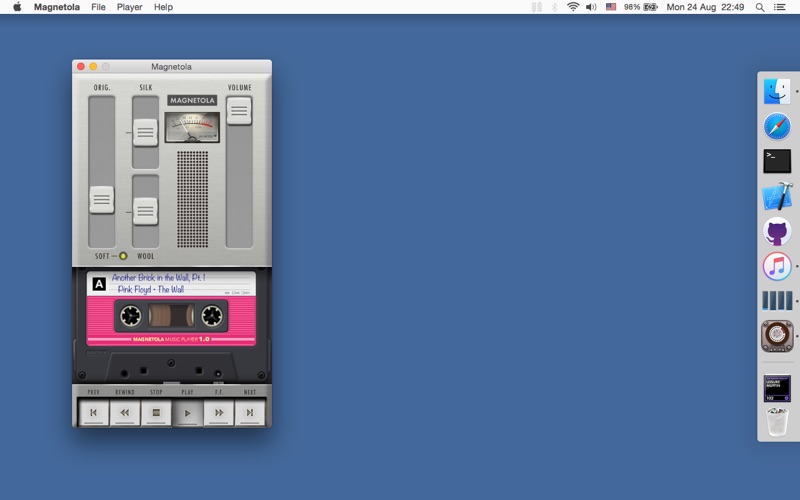Open Notification Center

pyautogui.click(x=780, y=7)
